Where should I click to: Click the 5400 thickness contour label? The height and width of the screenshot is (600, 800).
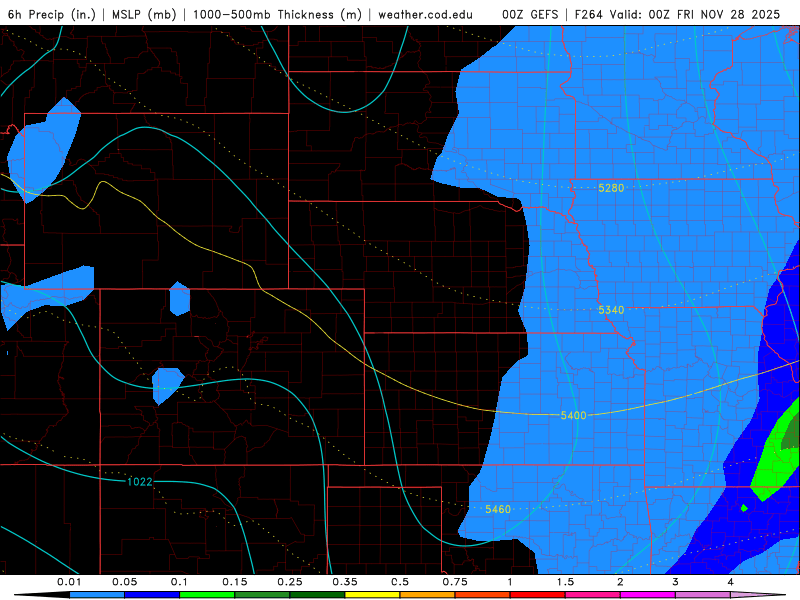pos(573,415)
